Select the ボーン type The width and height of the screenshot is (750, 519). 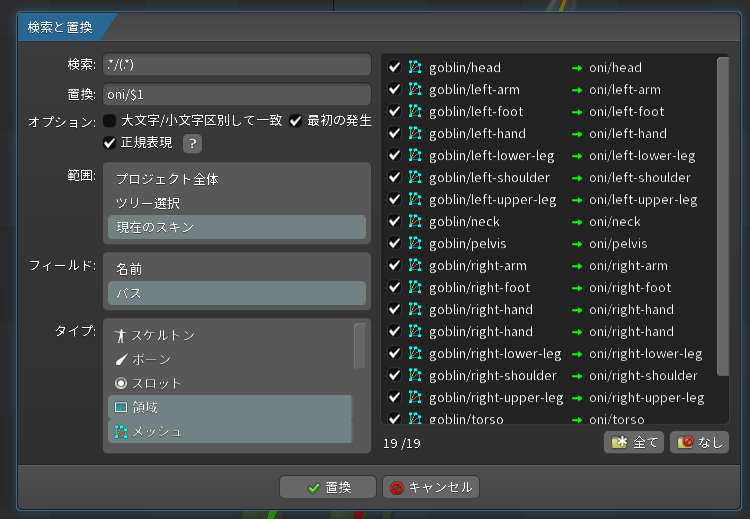230,359
